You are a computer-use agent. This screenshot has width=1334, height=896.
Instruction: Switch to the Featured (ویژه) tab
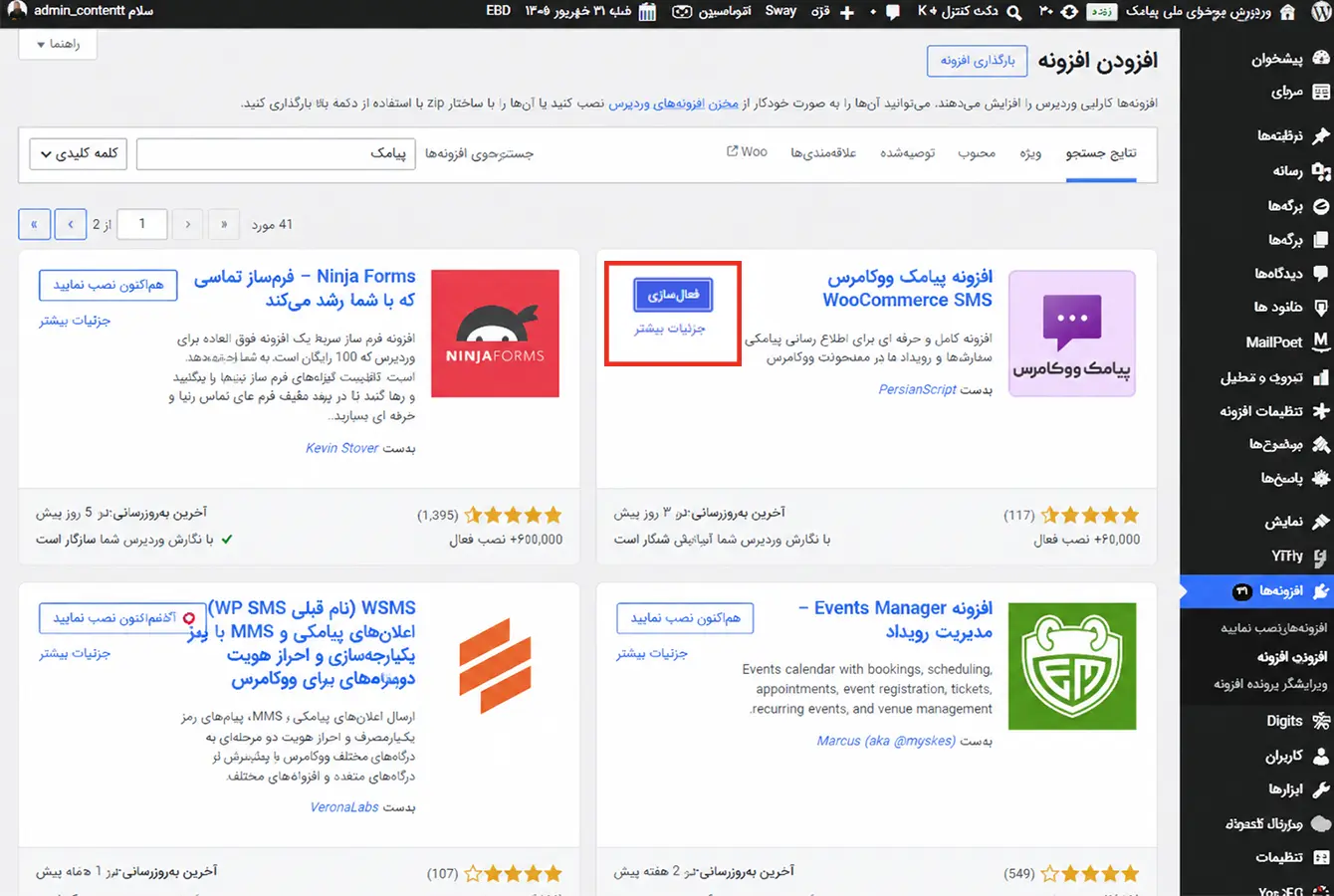[x=1030, y=153]
